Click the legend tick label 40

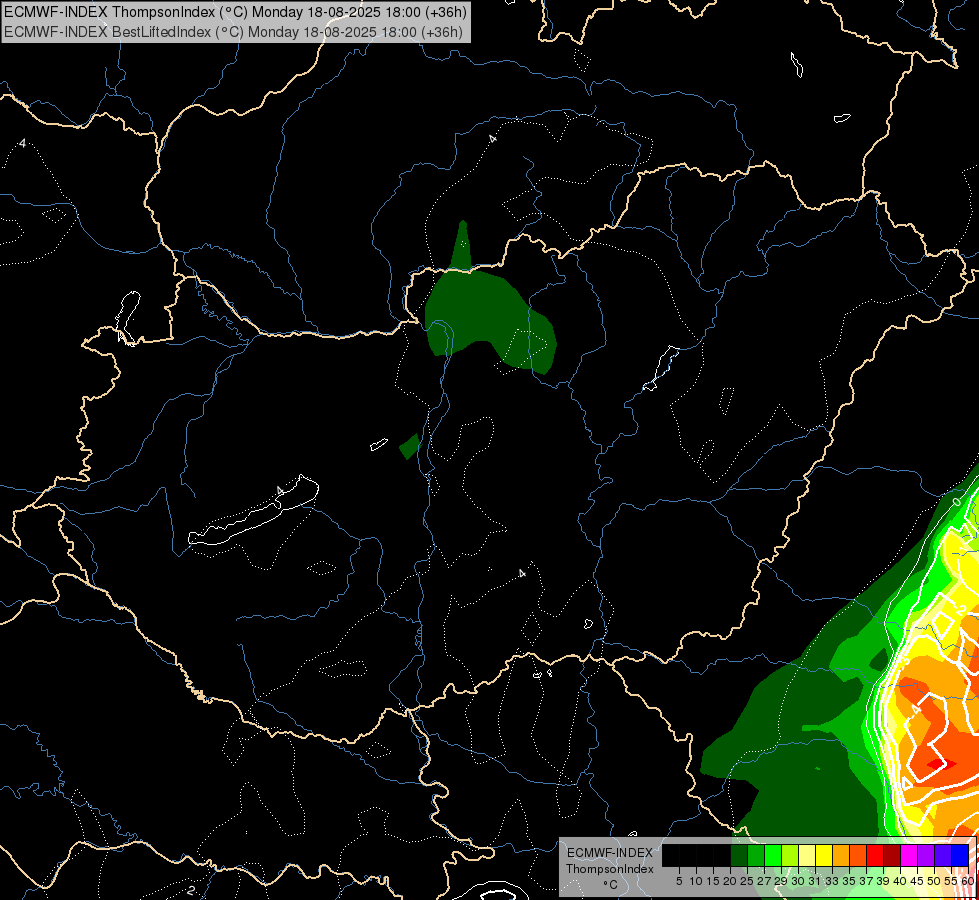900,881
